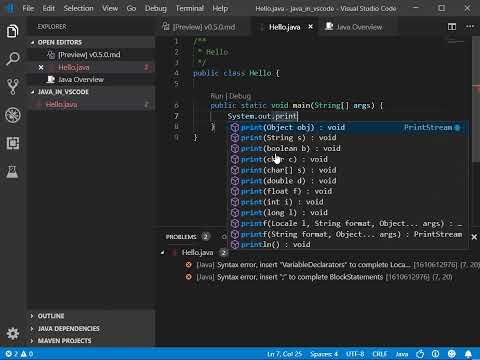Viewport: 480px width, 360px height.
Task: Open the Test flask view in activity bar
Action: coord(13,172)
